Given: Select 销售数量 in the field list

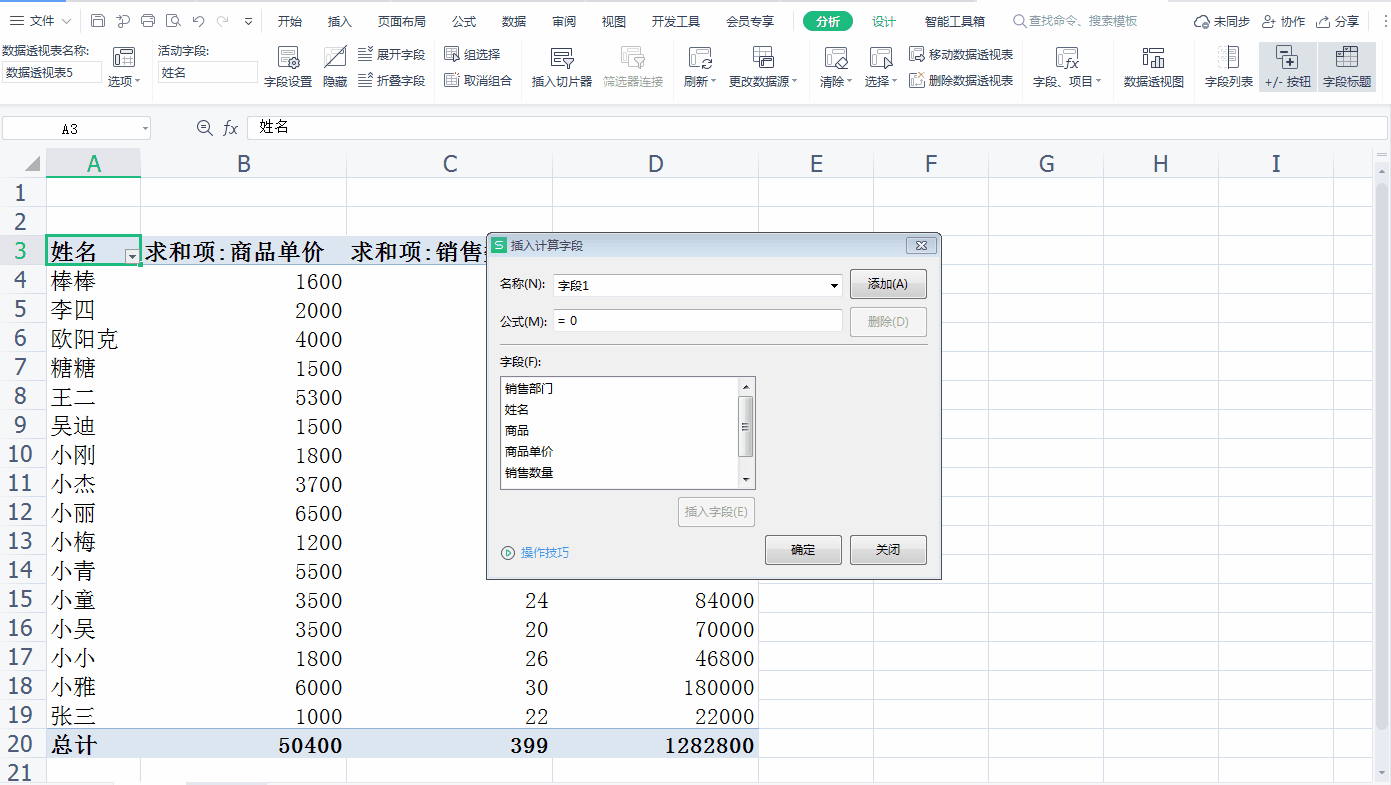Looking at the screenshot, I should point(529,472).
